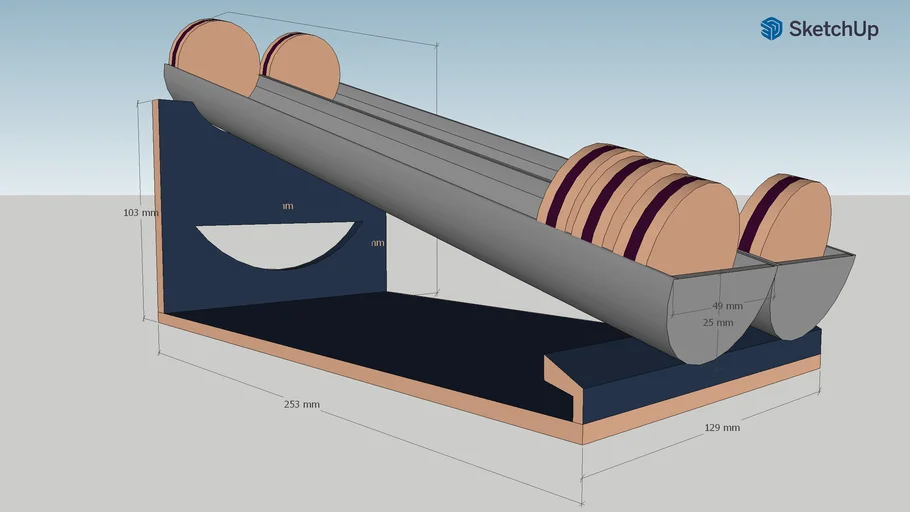Select the 253 mm length dimension label
Image resolution: width=910 pixels, height=512 pixels.
[301, 404]
